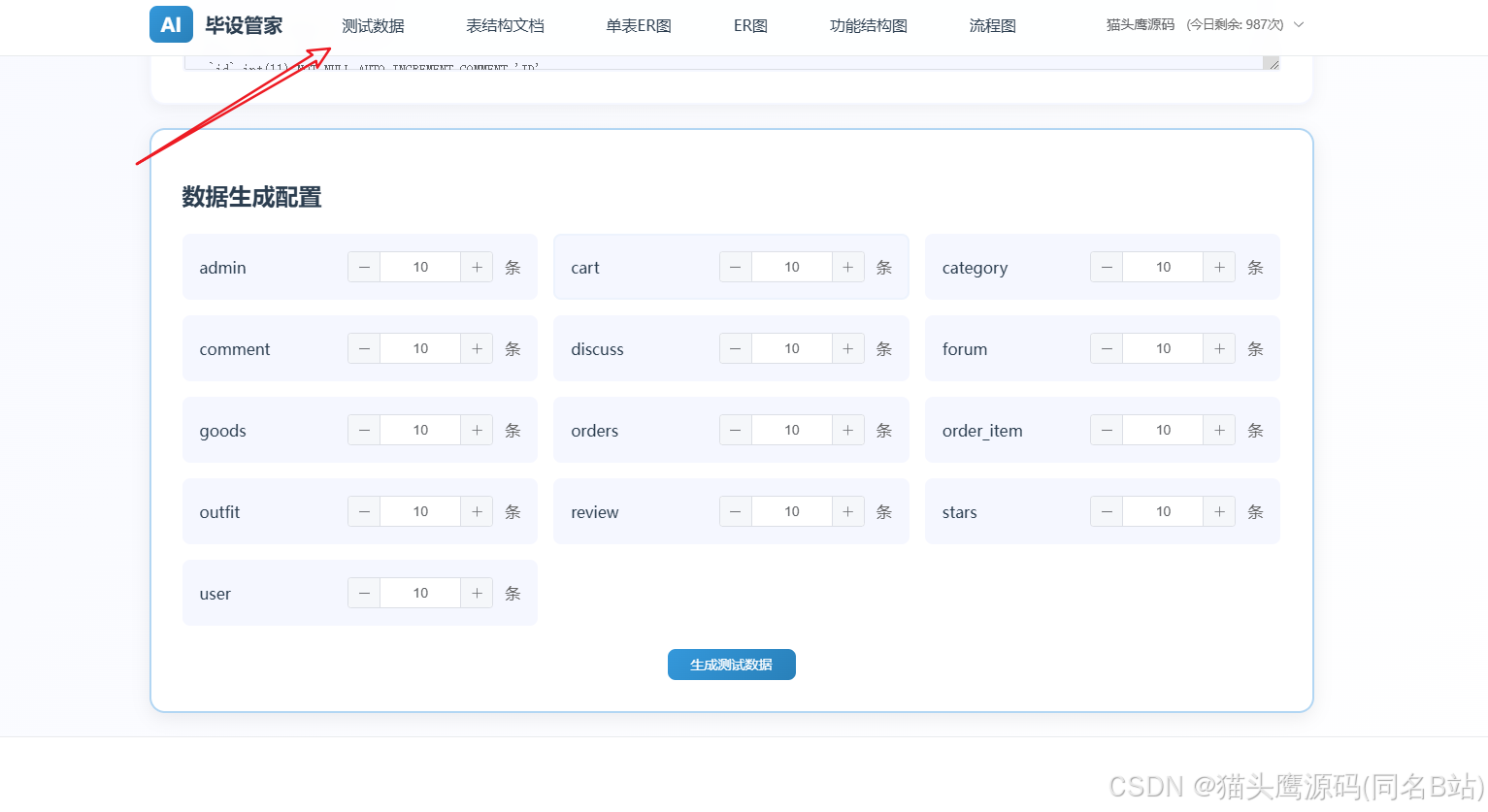Decrease the cart row count
This screenshot has width=1488, height=812.
(x=736, y=267)
